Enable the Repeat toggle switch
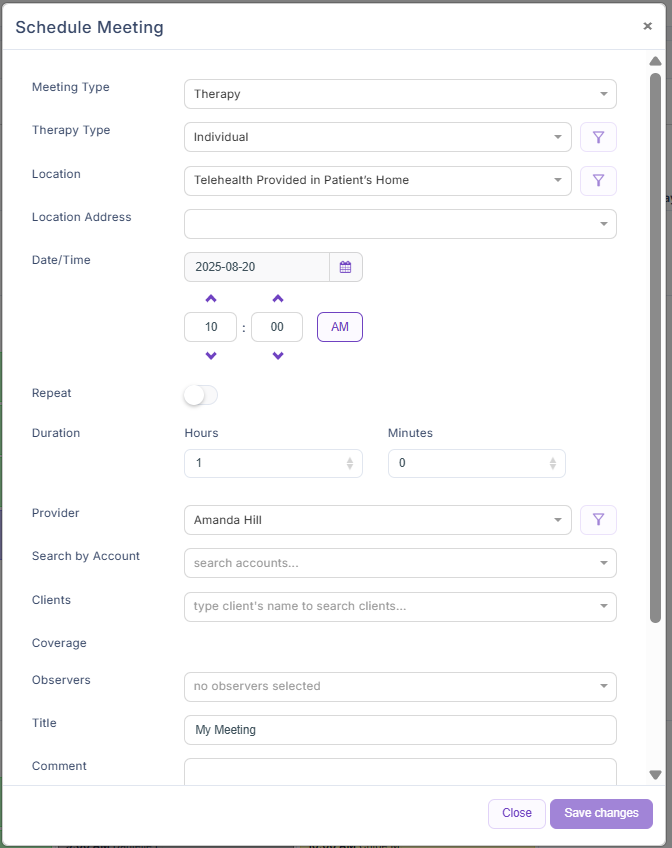Image resolution: width=672 pixels, height=848 pixels. 200,395
